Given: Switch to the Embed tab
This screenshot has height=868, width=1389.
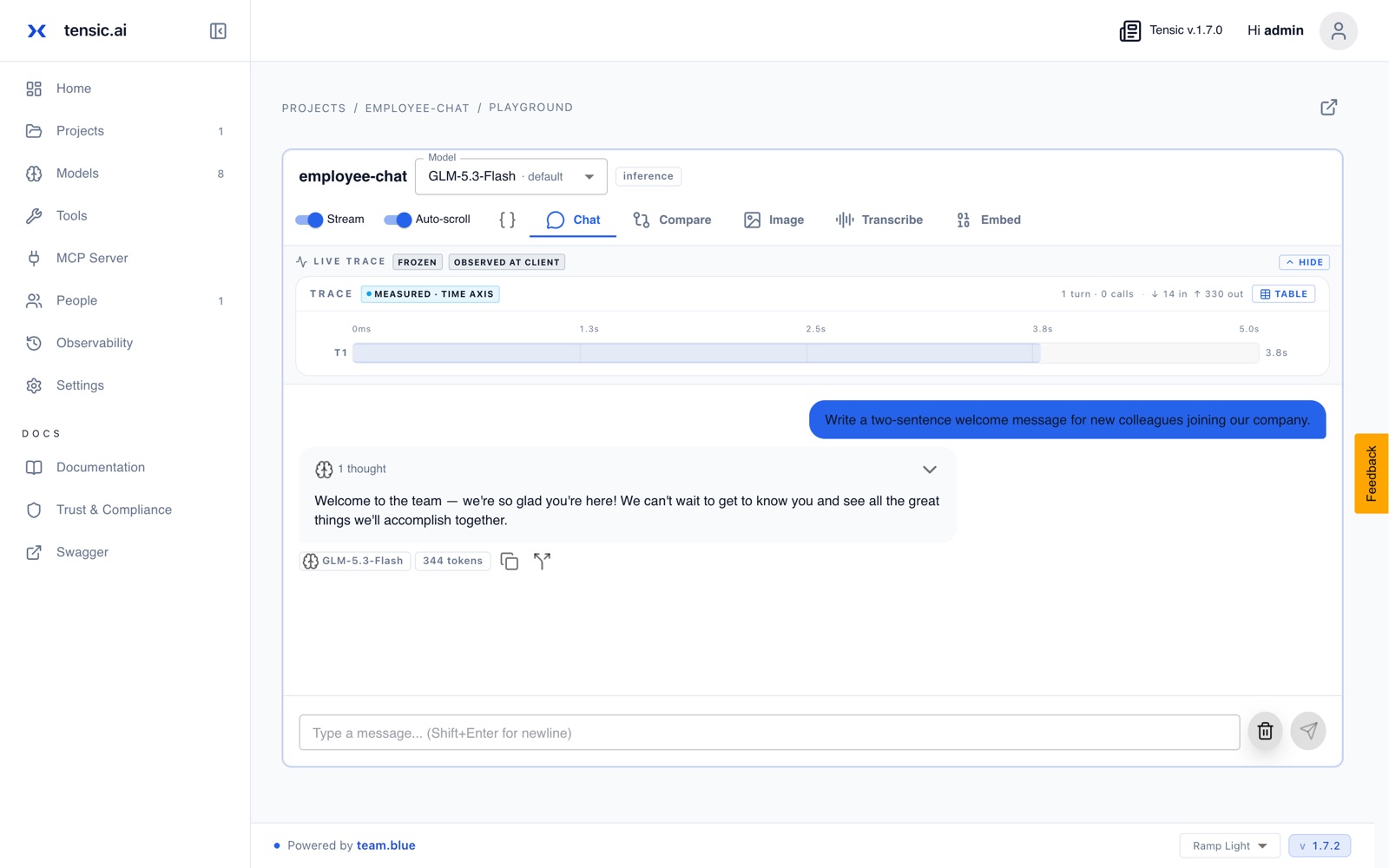Looking at the screenshot, I should tap(988, 220).
